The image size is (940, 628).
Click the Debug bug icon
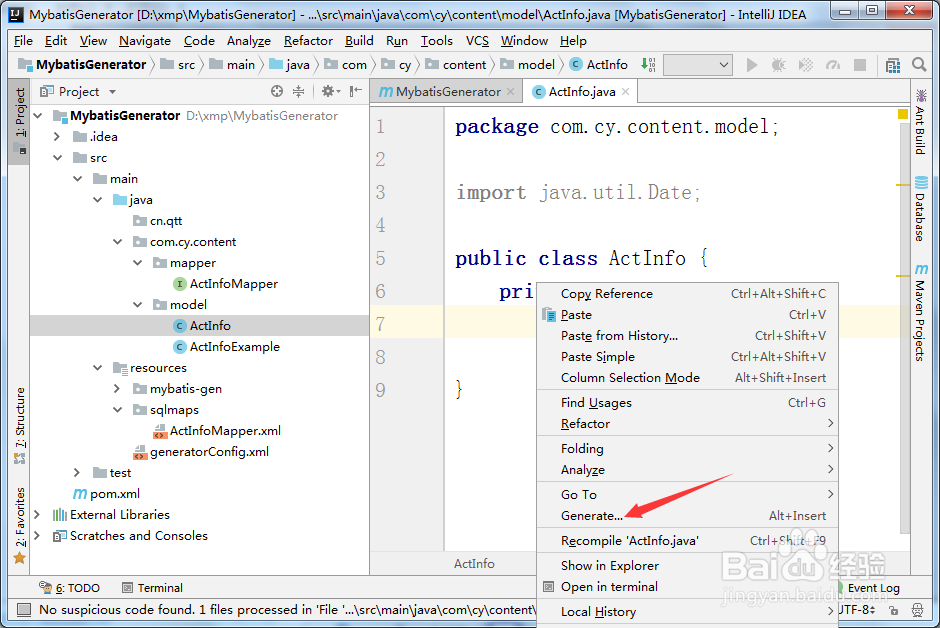[x=778, y=65]
